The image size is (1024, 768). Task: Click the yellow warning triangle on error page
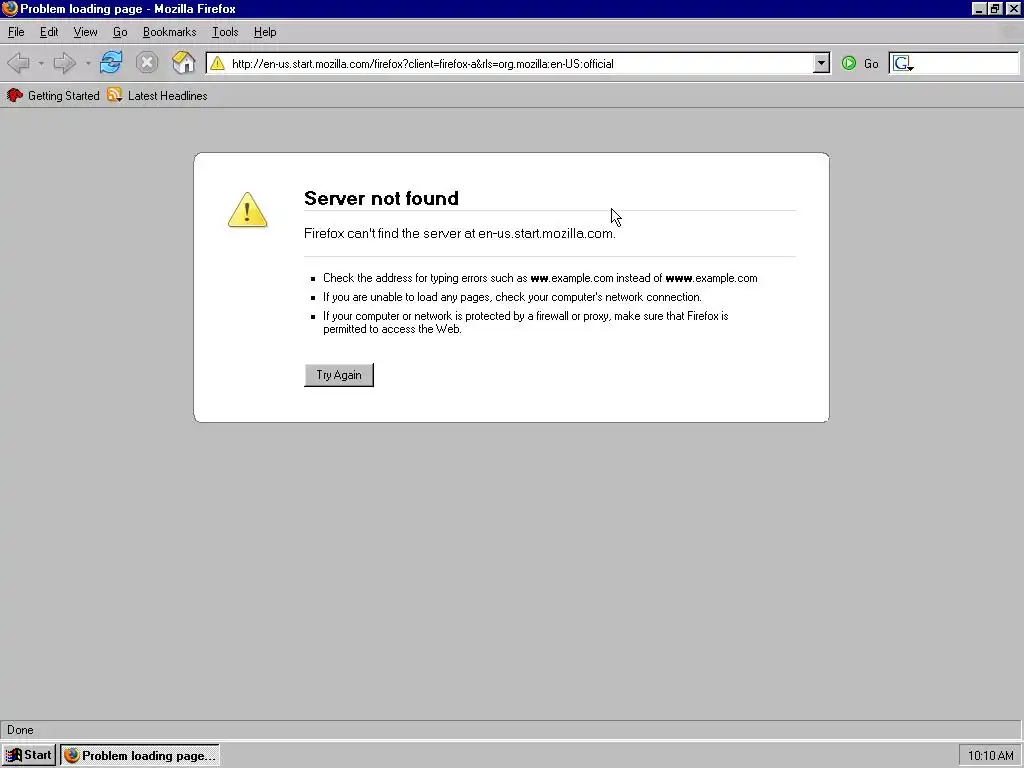click(248, 210)
